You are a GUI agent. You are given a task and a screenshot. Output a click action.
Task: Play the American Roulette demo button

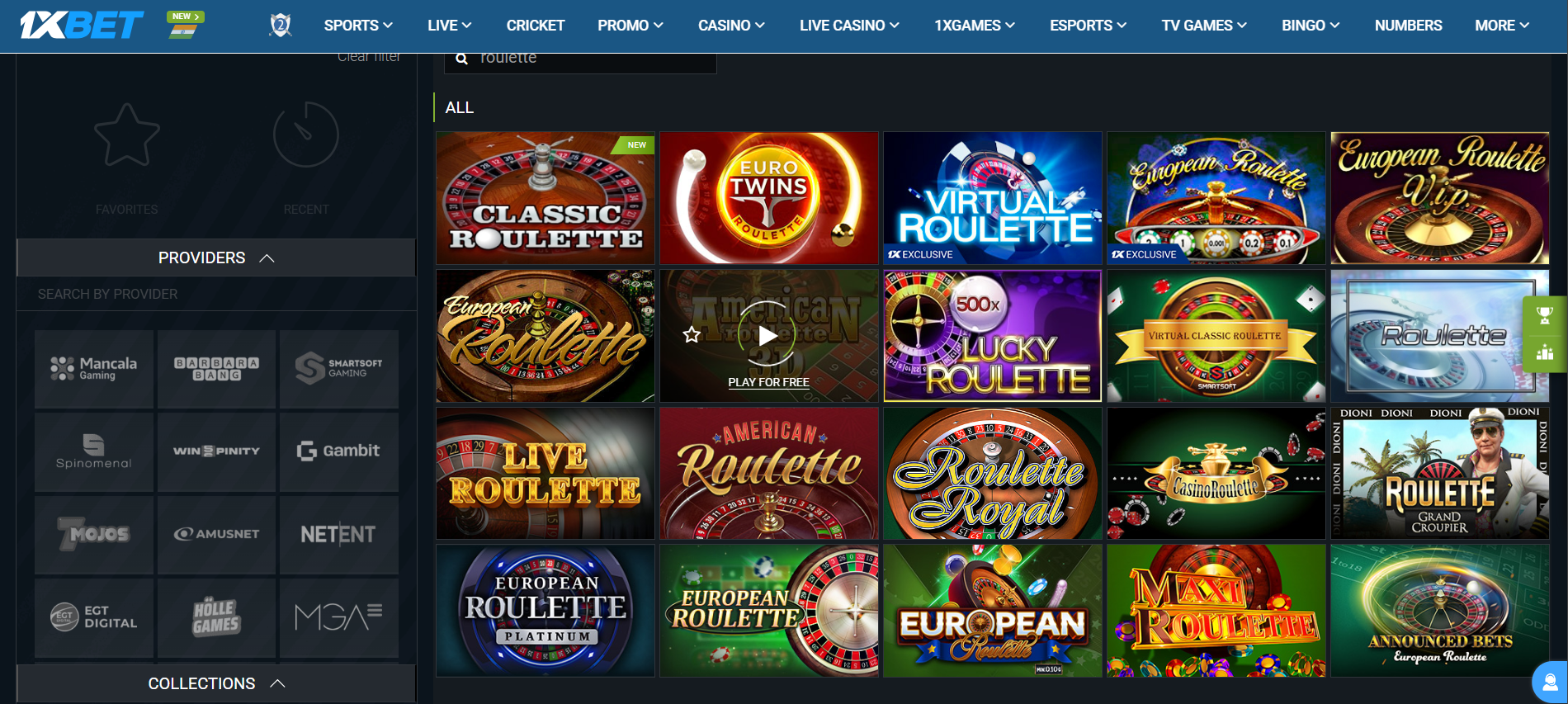[768, 335]
